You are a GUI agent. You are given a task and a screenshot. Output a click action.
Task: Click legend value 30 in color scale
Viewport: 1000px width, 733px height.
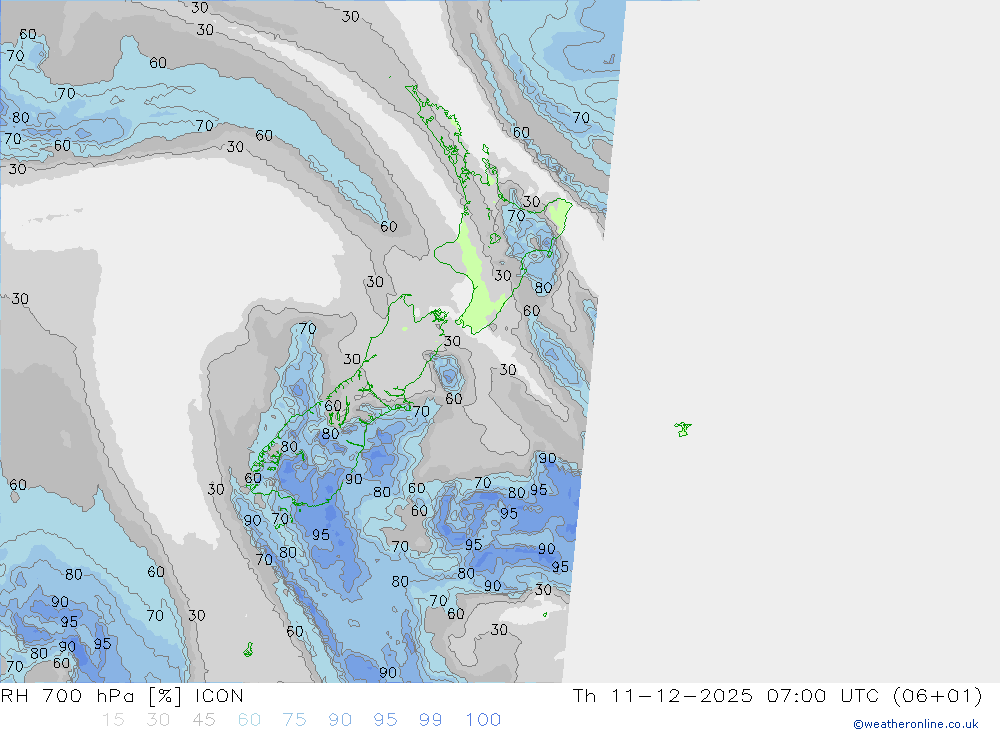(158, 720)
